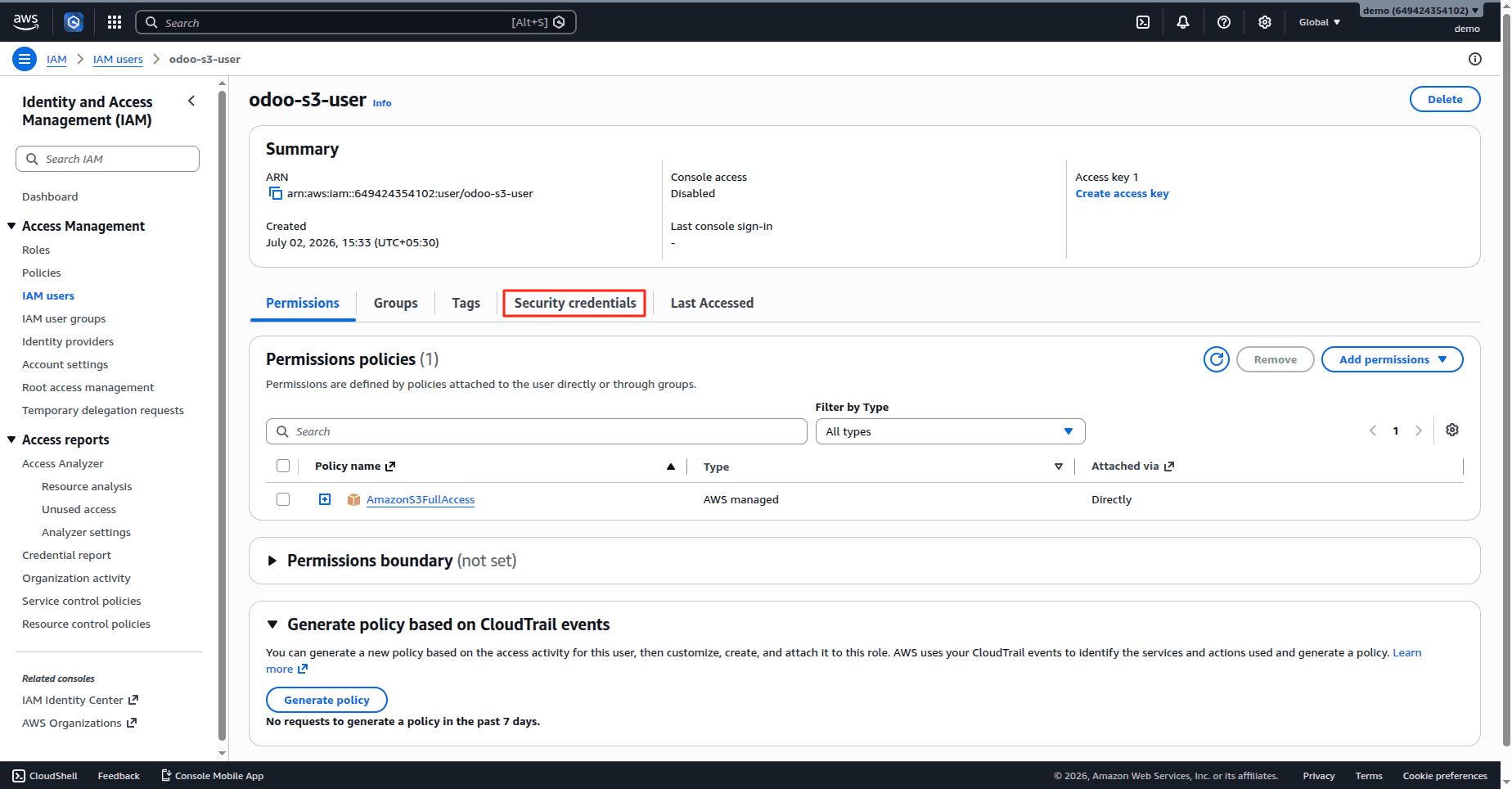Click the sidebar vertical scrollbar
This screenshot has width=1512, height=789.
coord(222,417)
